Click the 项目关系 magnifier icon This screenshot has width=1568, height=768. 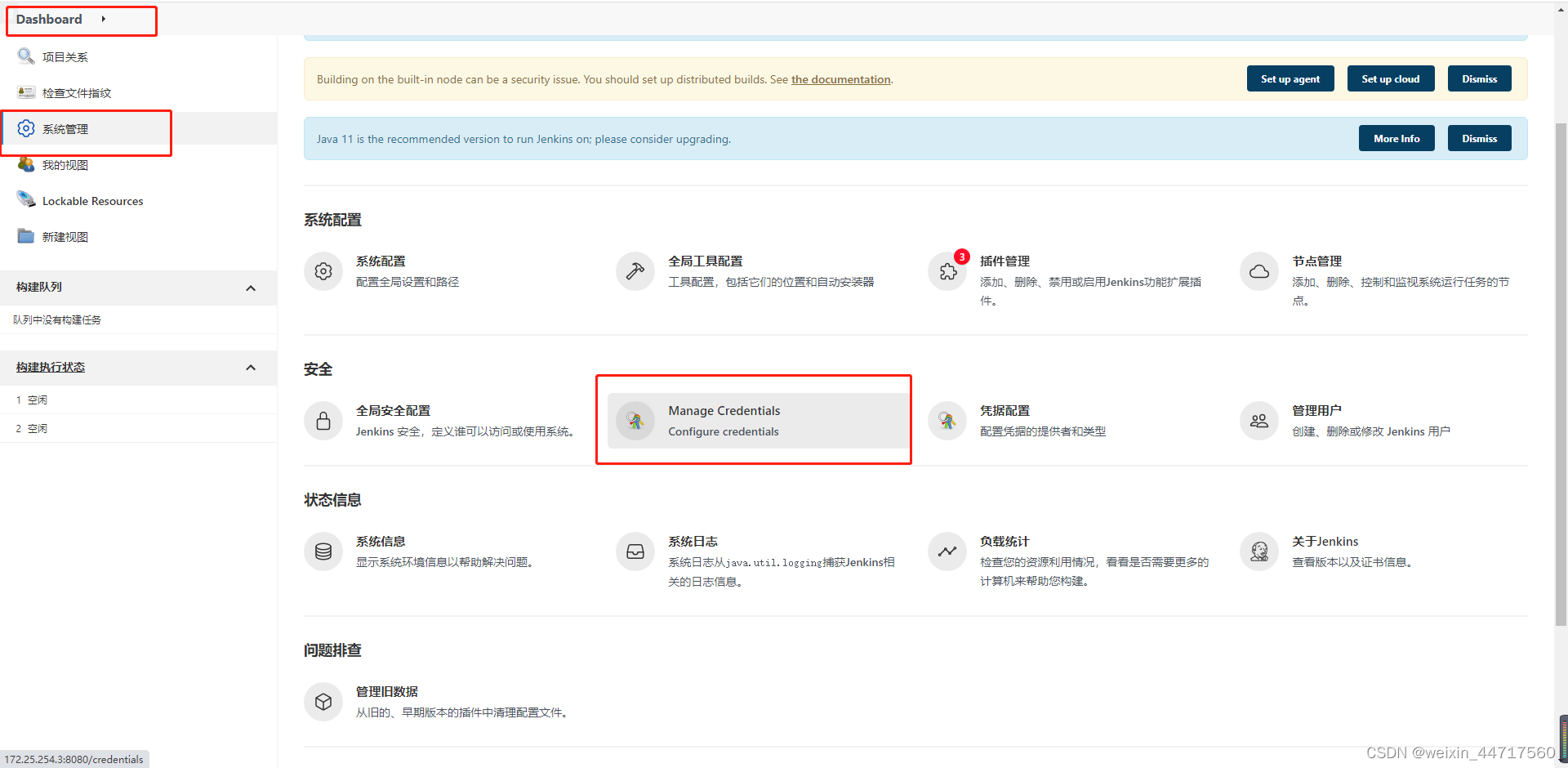click(x=26, y=56)
